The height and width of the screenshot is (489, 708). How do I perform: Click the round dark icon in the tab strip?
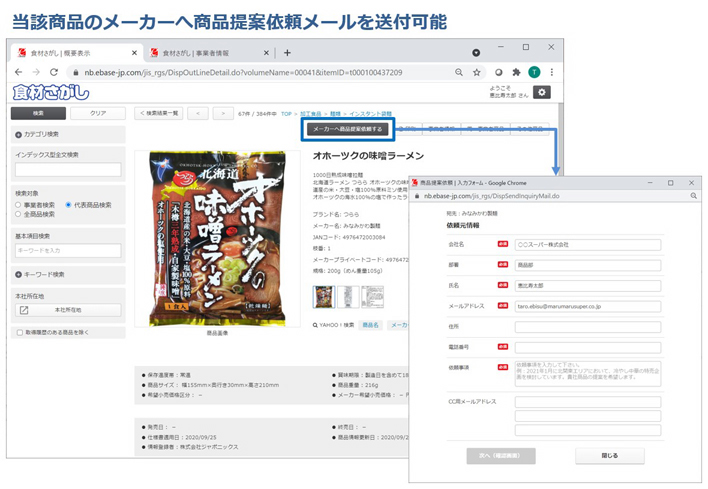(x=476, y=53)
